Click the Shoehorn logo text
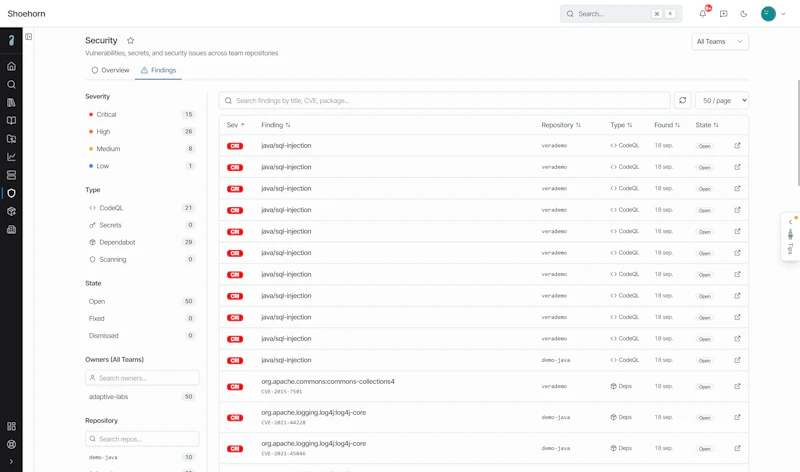 [x=27, y=14]
